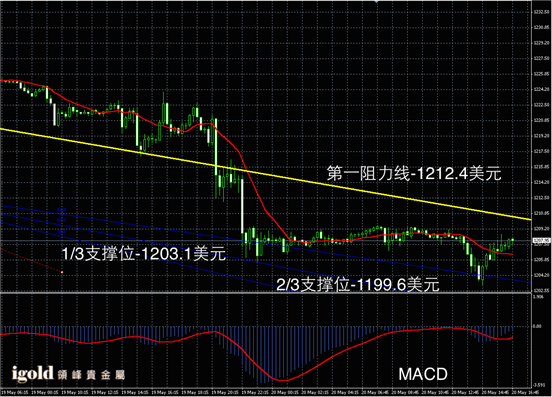
Task: Click the yellow resistance trendline
Action: tap(265, 175)
